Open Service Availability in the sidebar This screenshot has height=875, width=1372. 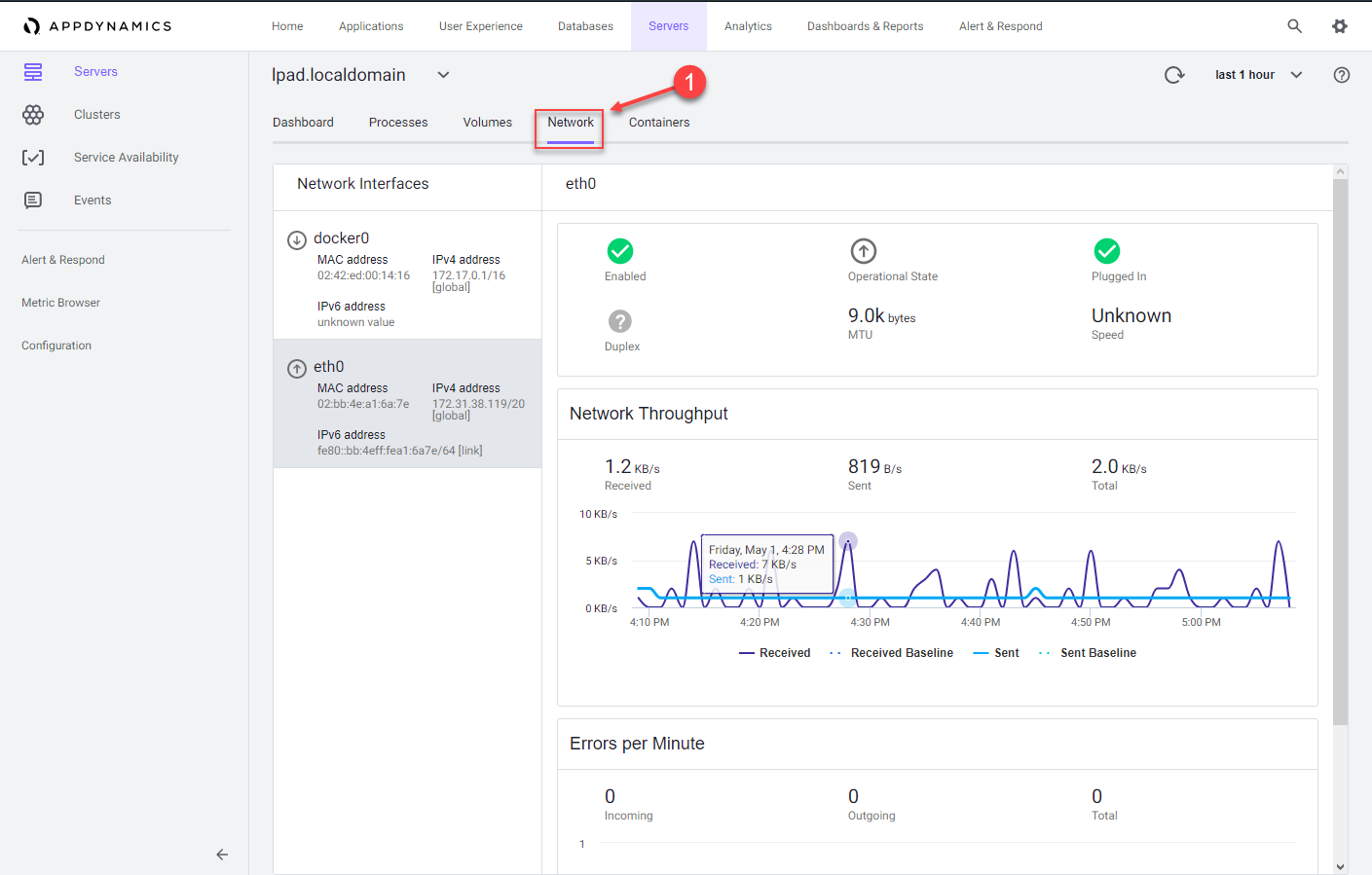(x=127, y=158)
